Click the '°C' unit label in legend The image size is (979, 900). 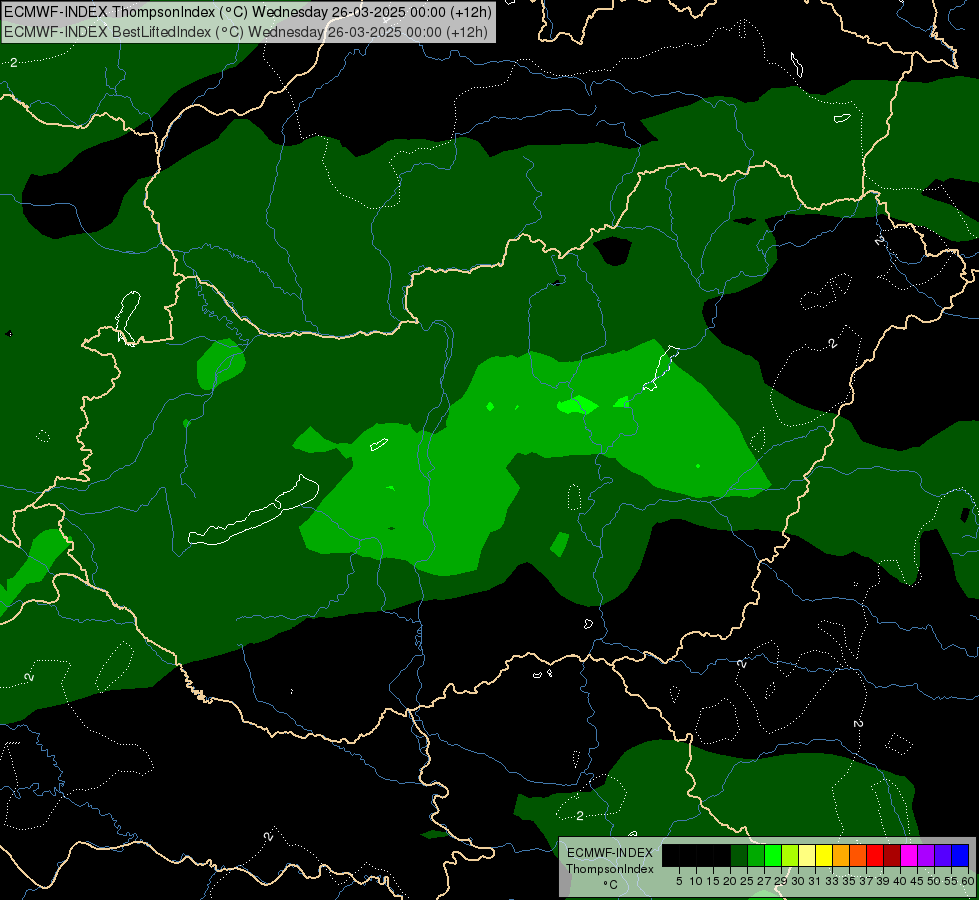pos(611,885)
